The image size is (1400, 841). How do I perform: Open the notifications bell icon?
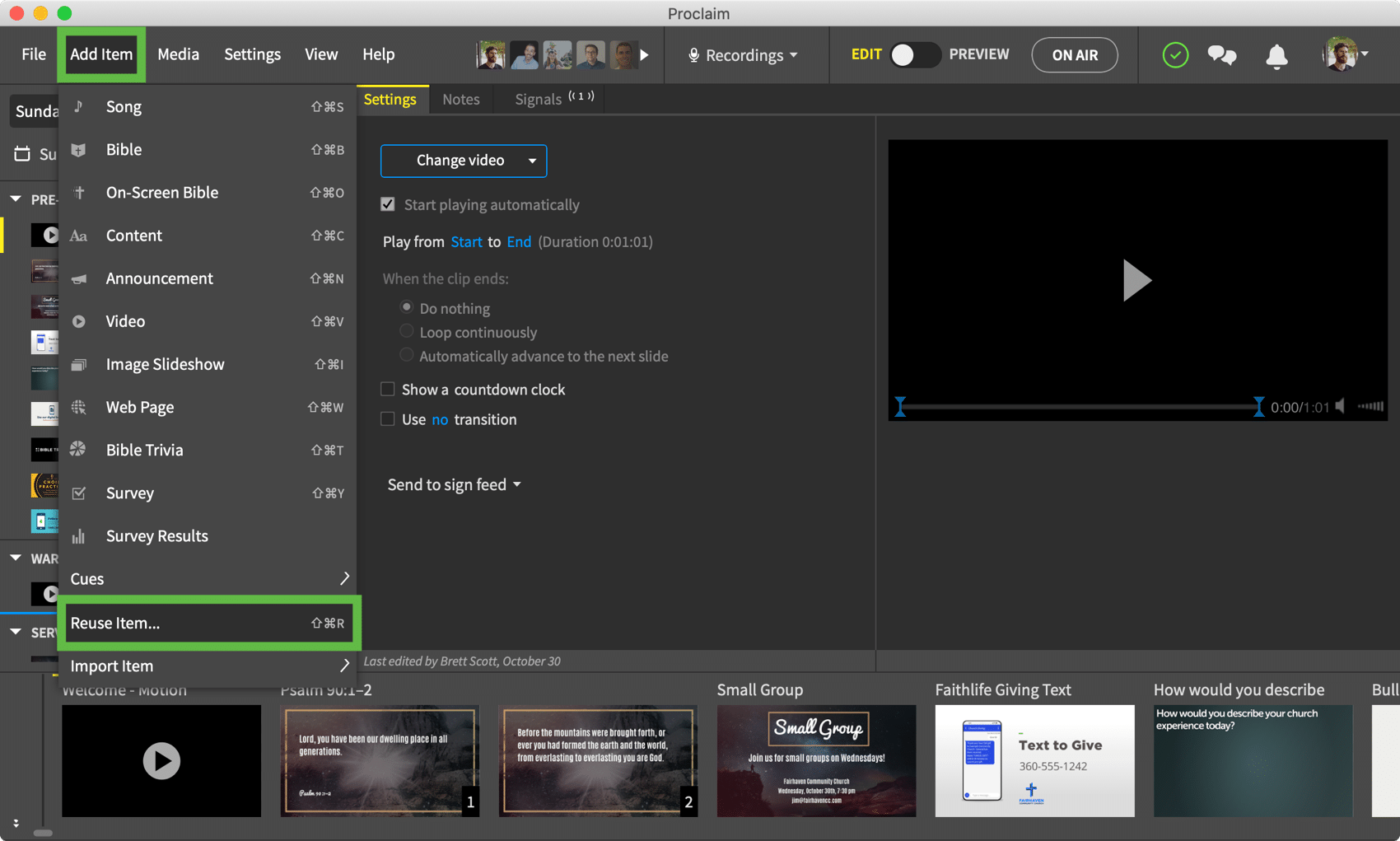1276,56
